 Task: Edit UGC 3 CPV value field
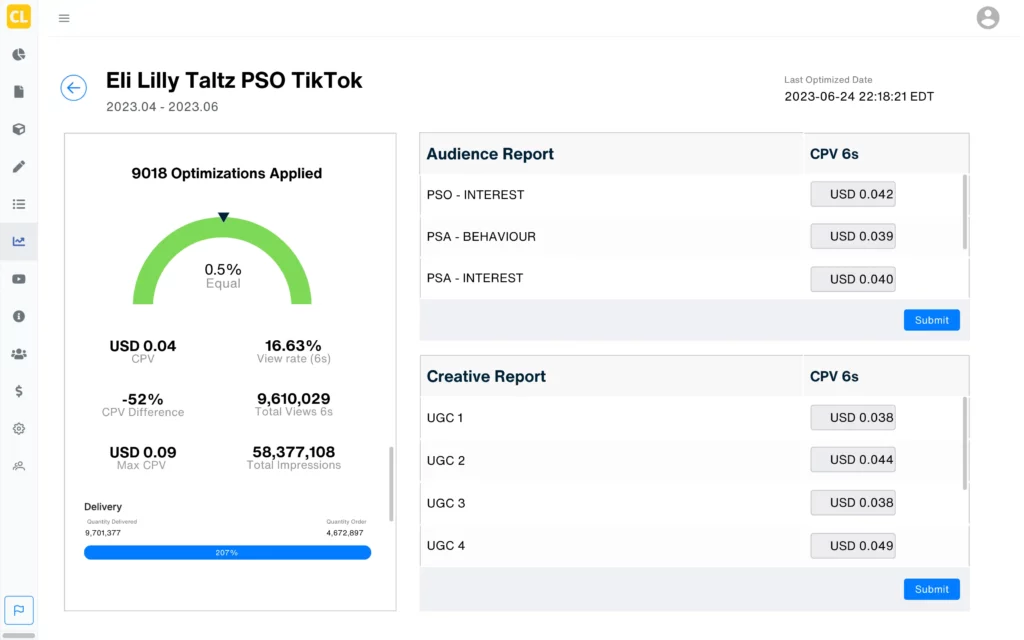pos(853,503)
